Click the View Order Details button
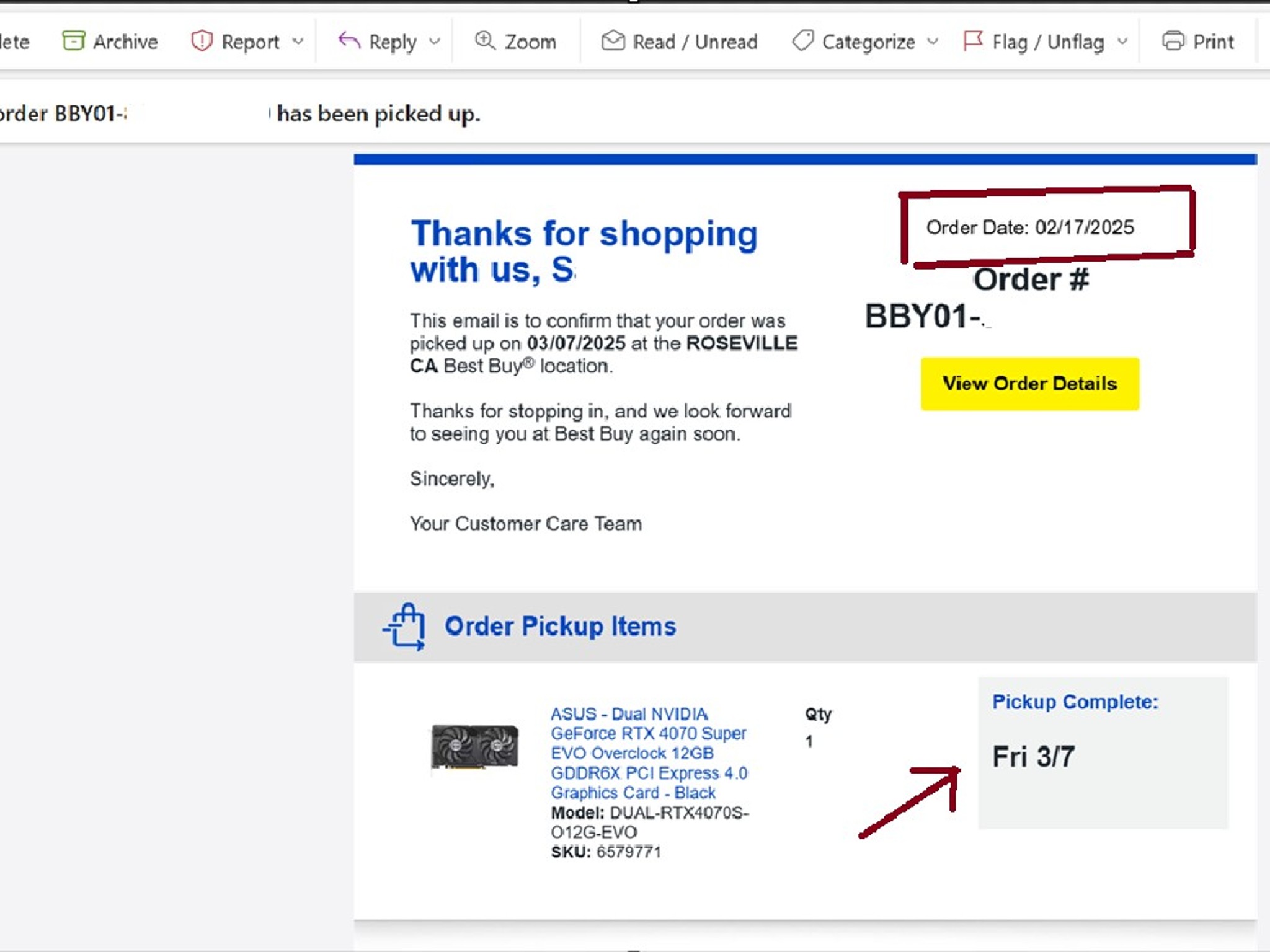Image resolution: width=1270 pixels, height=952 pixels. point(1029,384)
